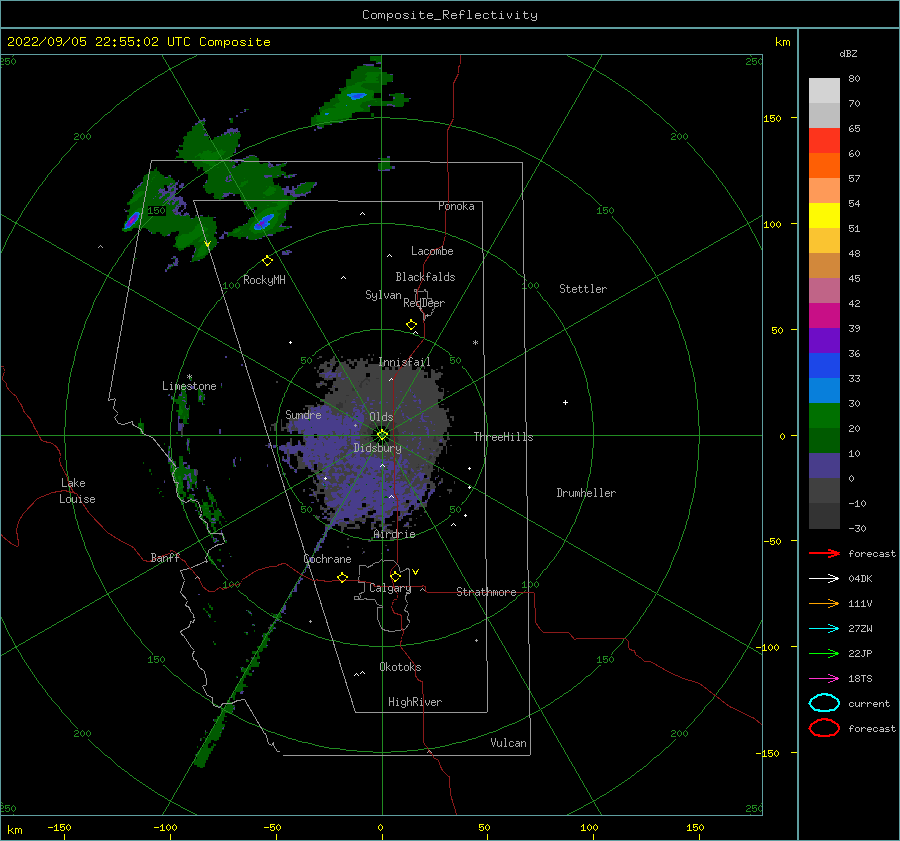Click the yellow marker near RockyMH
This screenshot has height=841, width=900.
267,261
